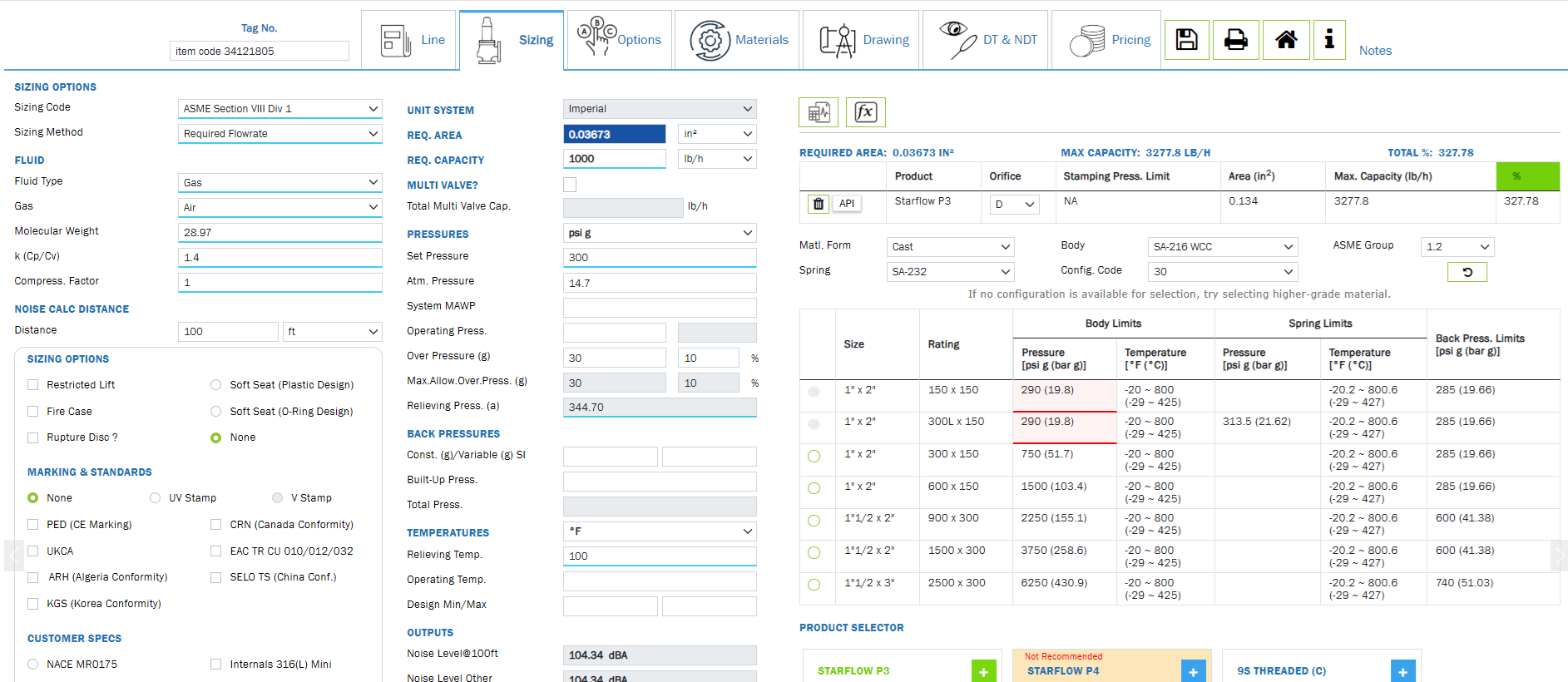Check the UKCA marking box
1568x682 pixels.
[33, 551]
